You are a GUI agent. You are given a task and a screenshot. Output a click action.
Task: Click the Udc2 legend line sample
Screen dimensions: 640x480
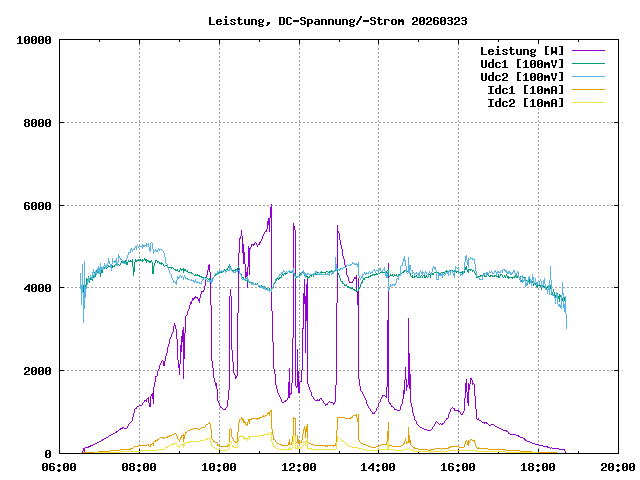click(588, 77)
